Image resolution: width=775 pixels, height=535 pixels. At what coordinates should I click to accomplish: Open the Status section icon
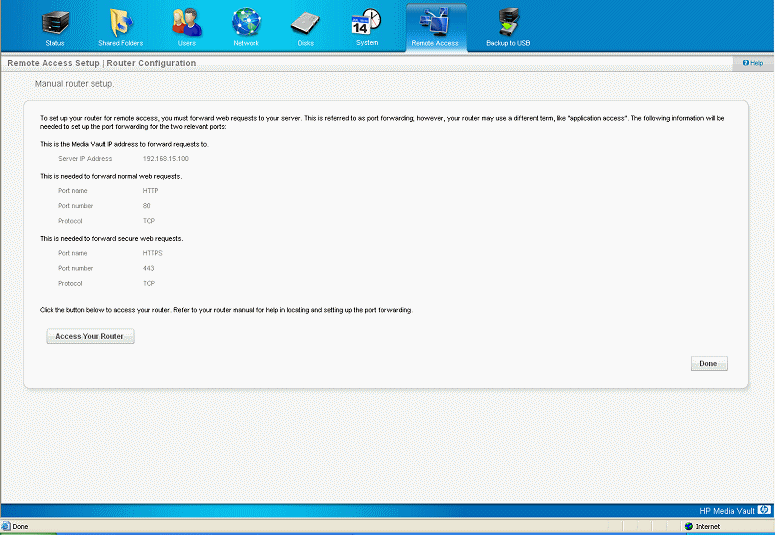click(x=54, y=23)
